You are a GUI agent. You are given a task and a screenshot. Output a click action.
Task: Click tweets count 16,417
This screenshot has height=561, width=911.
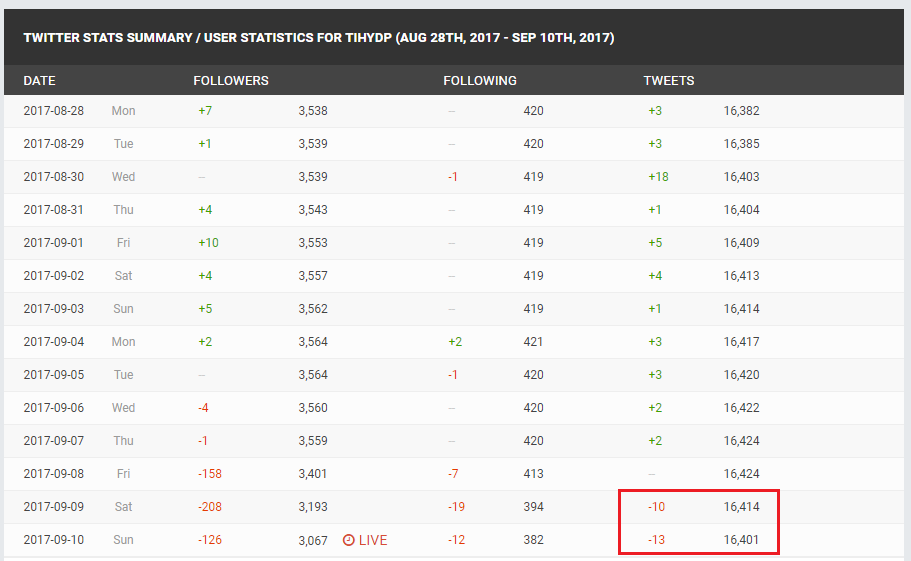741,342
